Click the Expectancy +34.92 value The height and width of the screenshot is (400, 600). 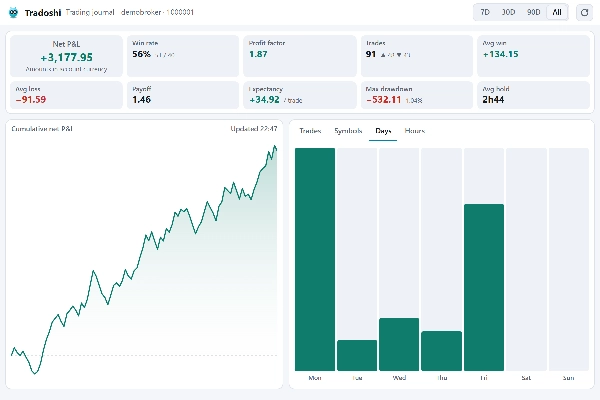[x=264, y=100]
